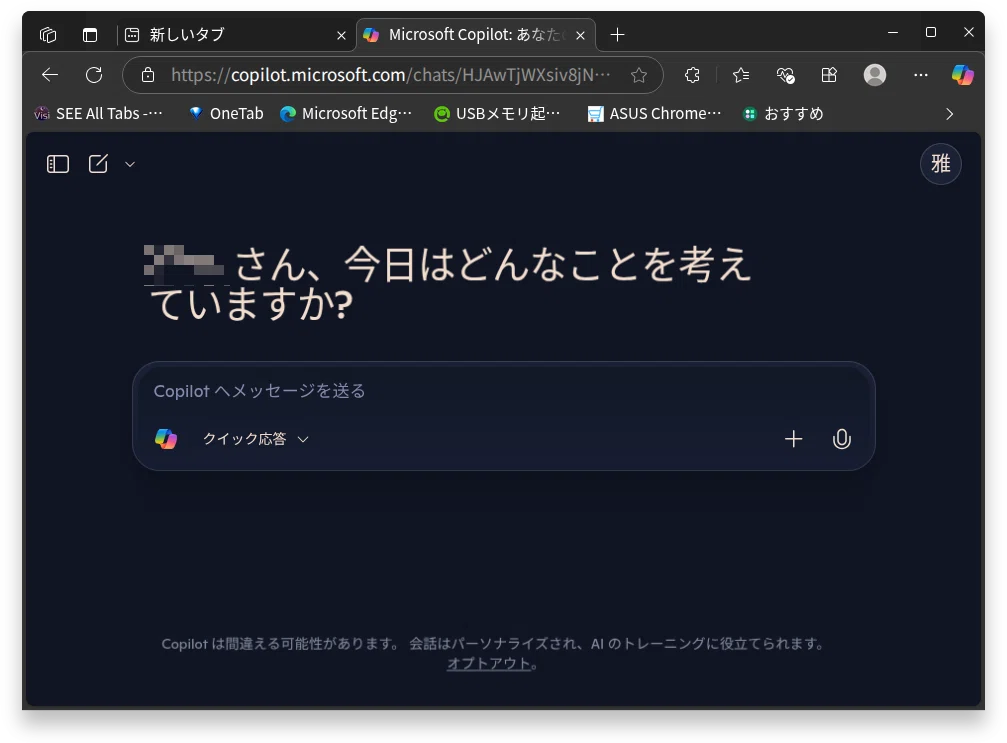This screenshot has width=1007, height=743.
Task: Click the Copilot へメッセージを送る input
Action: pos(504,391)
